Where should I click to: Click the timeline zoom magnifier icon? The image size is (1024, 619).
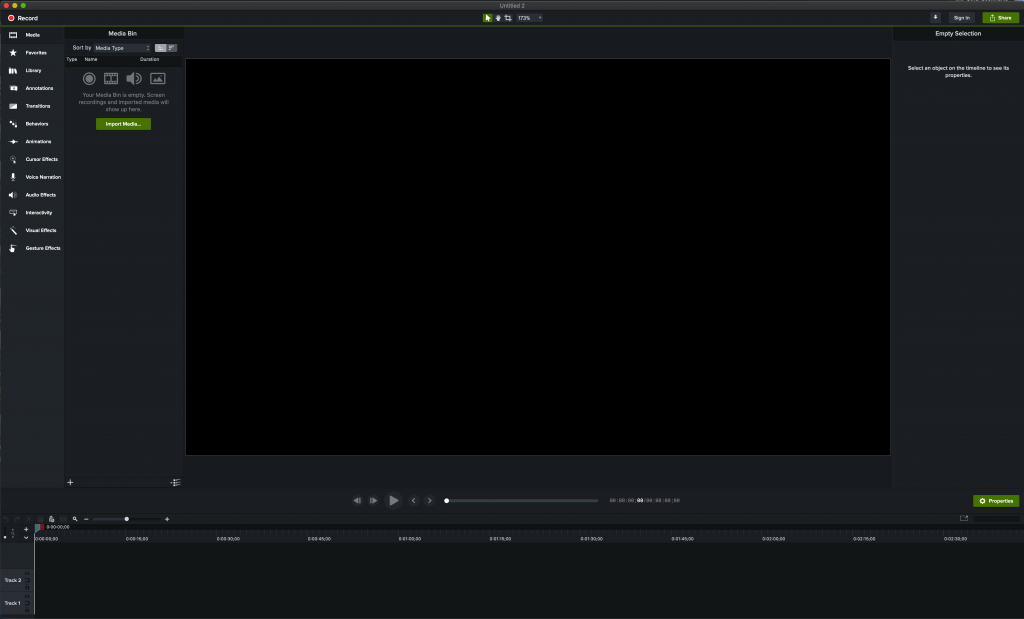point(74,519)
